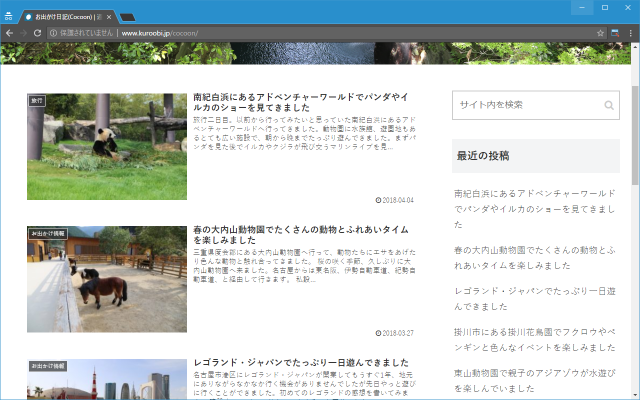Open recent post link 南紀白浜 in sidebar
The height and width of the screenshot is (400, 640).
click(x=535, y=209)
